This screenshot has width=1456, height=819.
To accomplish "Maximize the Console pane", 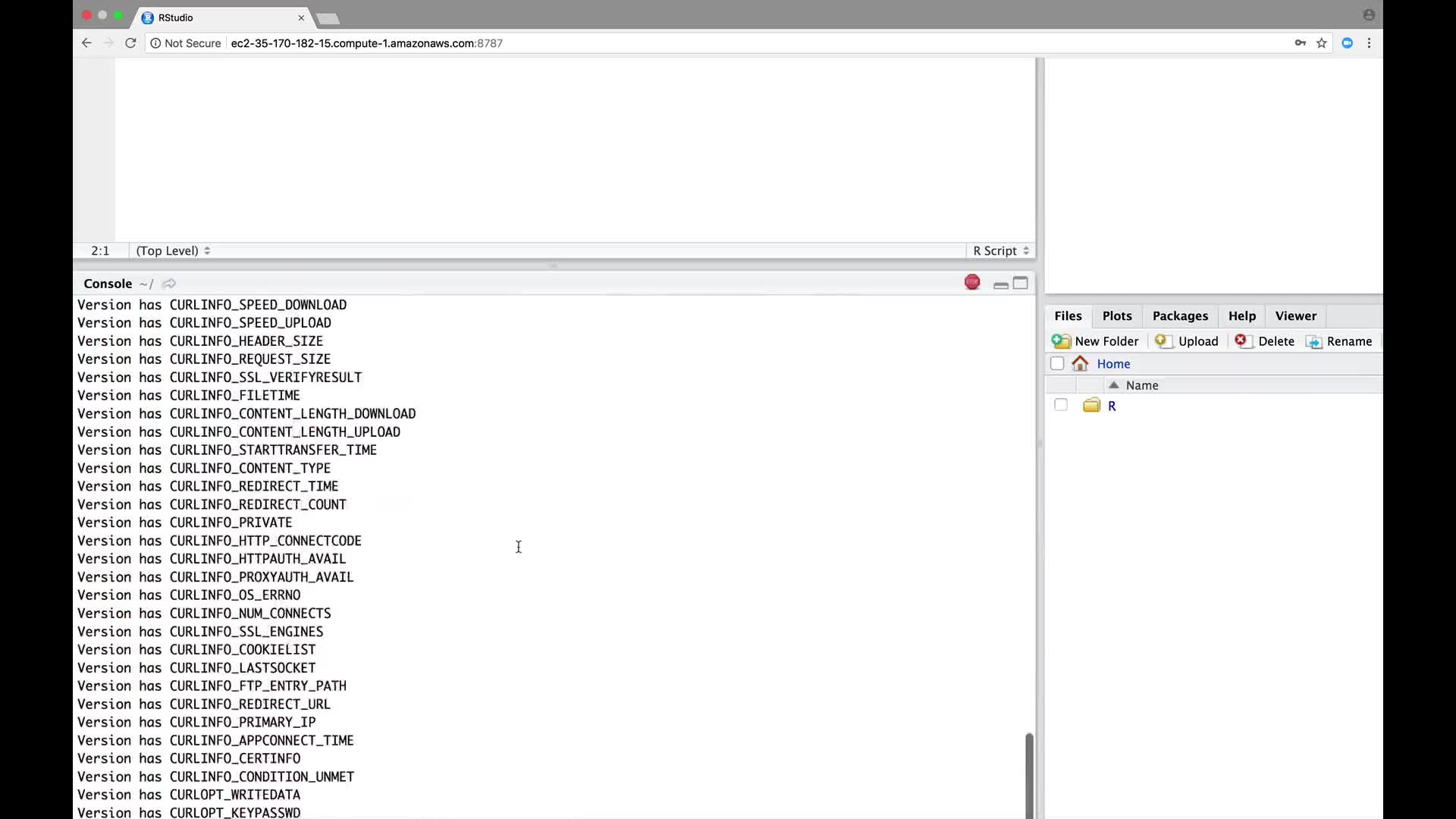I will (x=1021, y=283).
